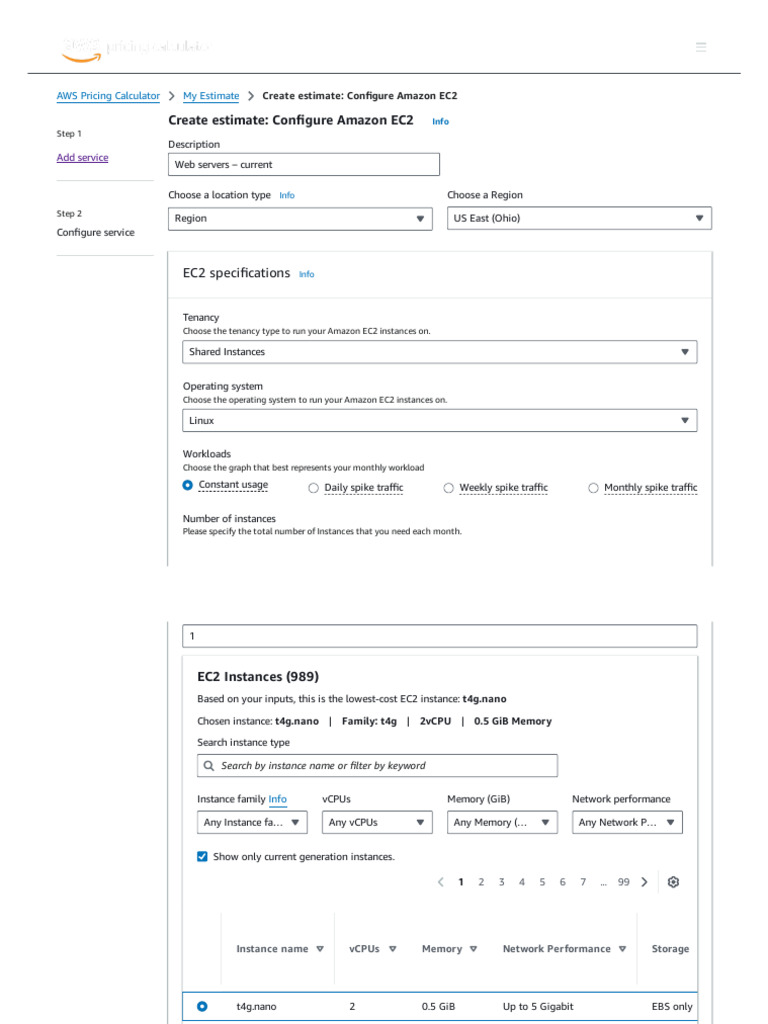Screen dimensions: 768x1024
Task: Open the location type Region dropdown
Action: (x=300, y=219)
